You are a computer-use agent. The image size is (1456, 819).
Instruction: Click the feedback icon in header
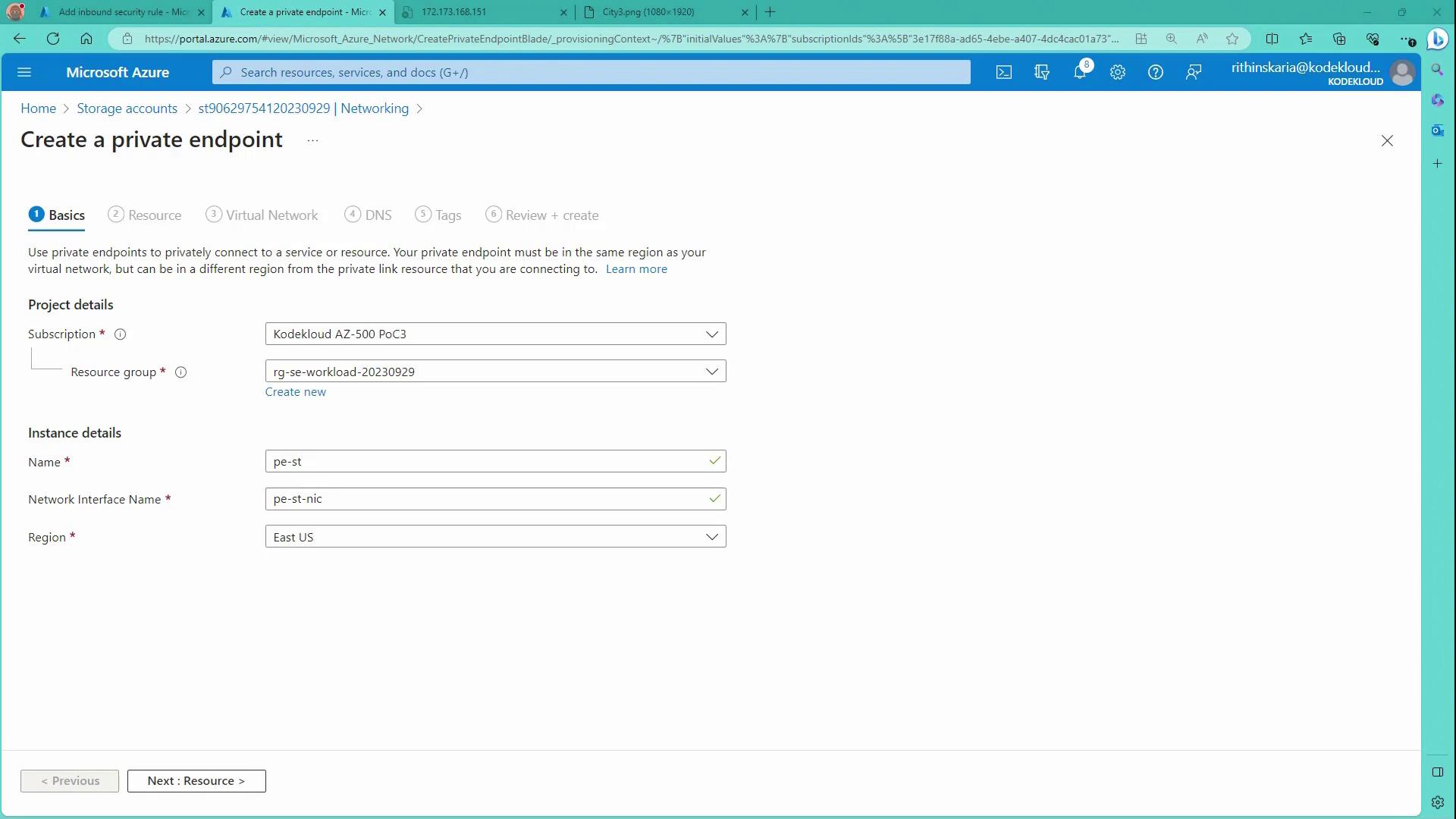tap(1193, 73)
